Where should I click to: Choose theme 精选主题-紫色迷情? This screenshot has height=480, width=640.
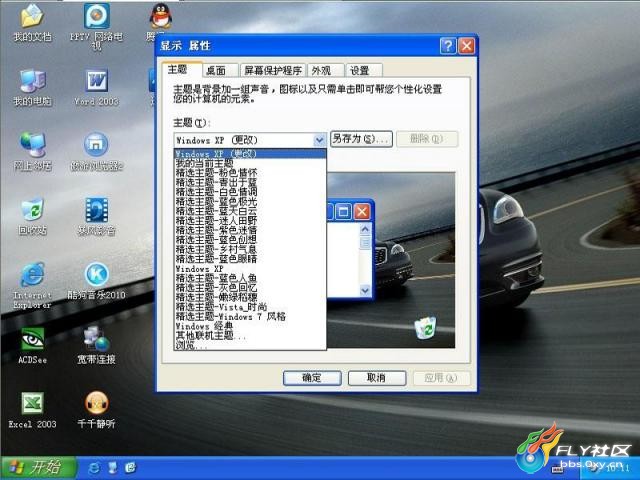click(x=250, y=230)
